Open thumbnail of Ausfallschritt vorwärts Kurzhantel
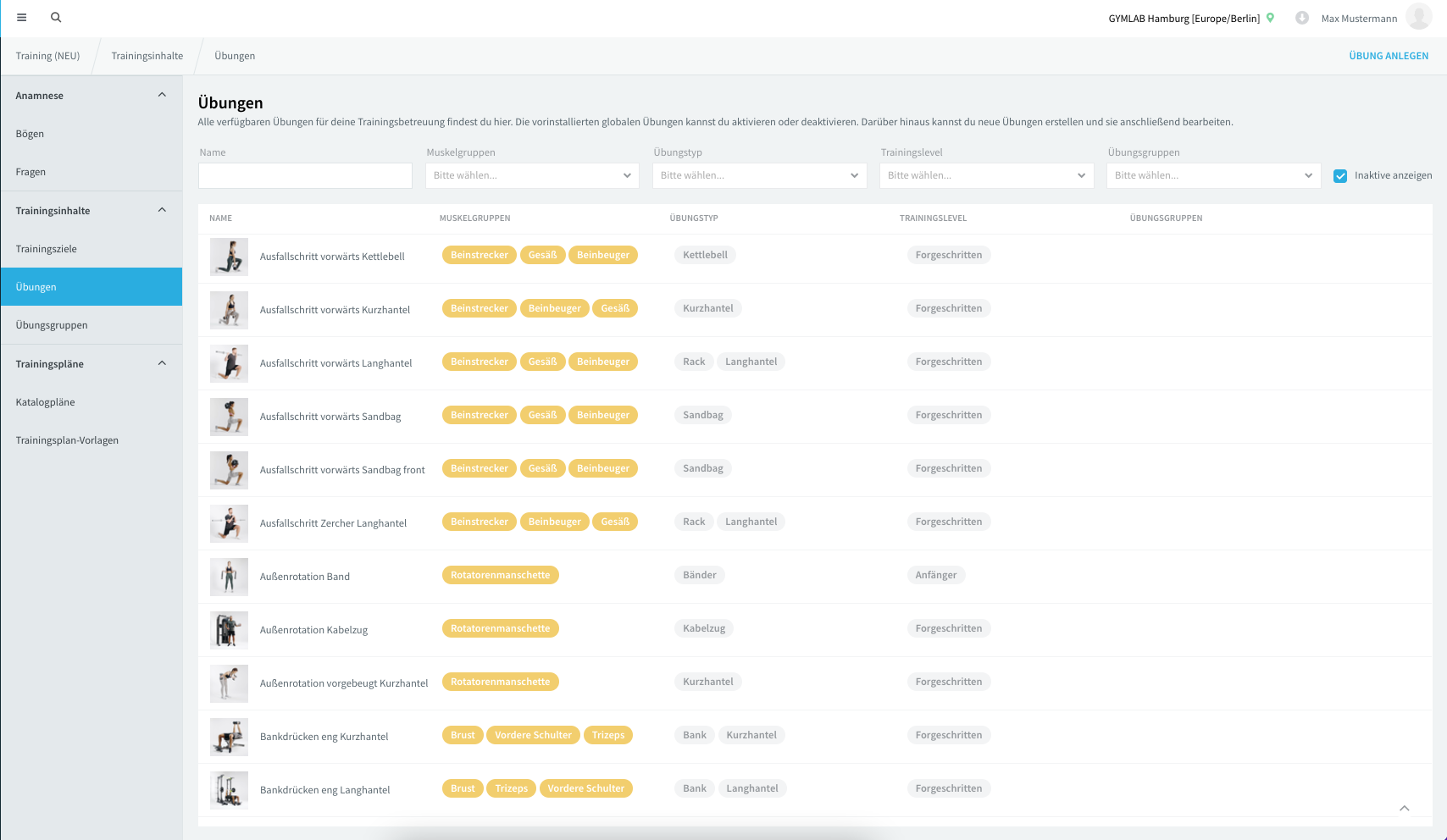Screen dimensions: 1447x840 [x=229, y=310]
